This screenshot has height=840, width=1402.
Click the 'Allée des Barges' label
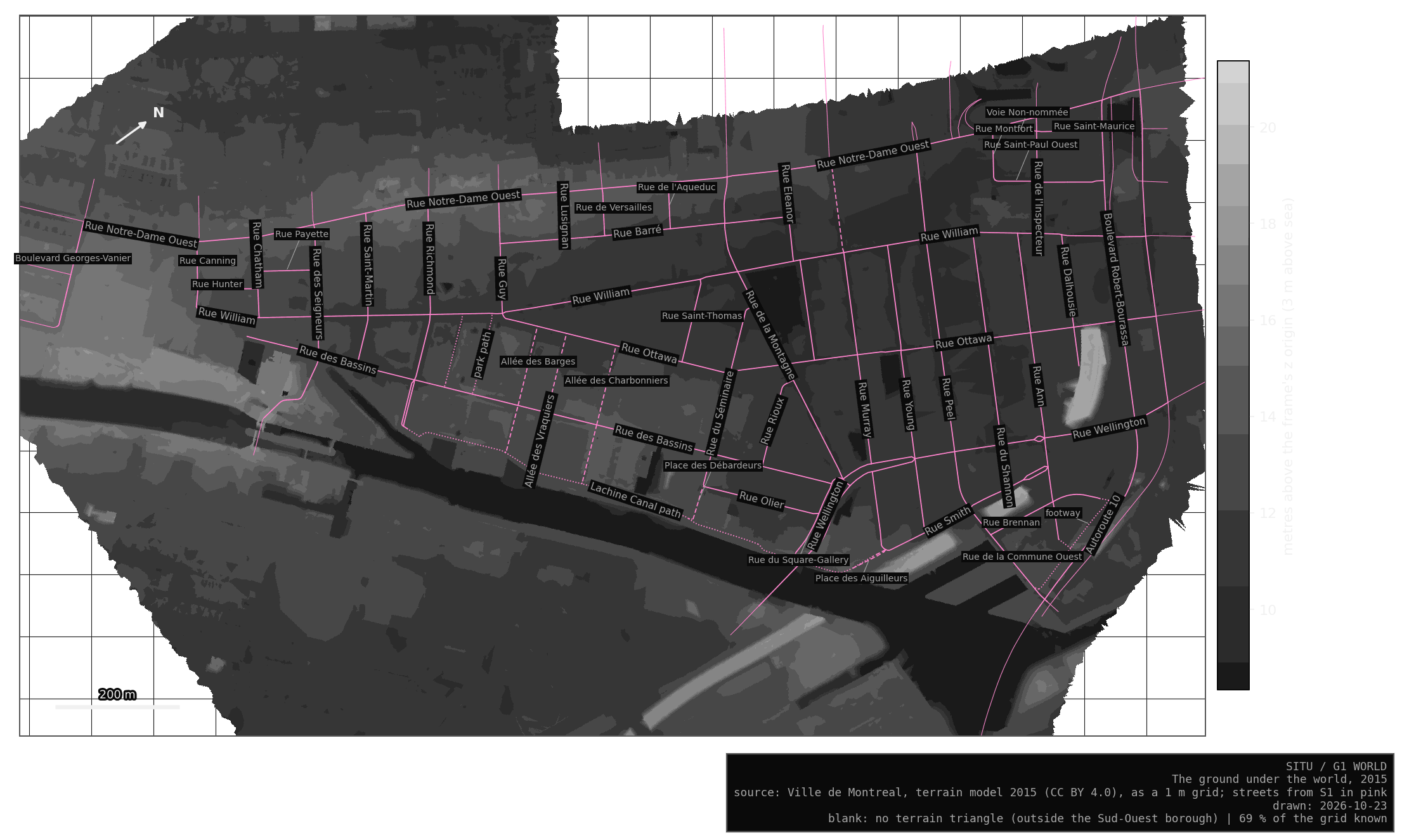pos(538,362)
